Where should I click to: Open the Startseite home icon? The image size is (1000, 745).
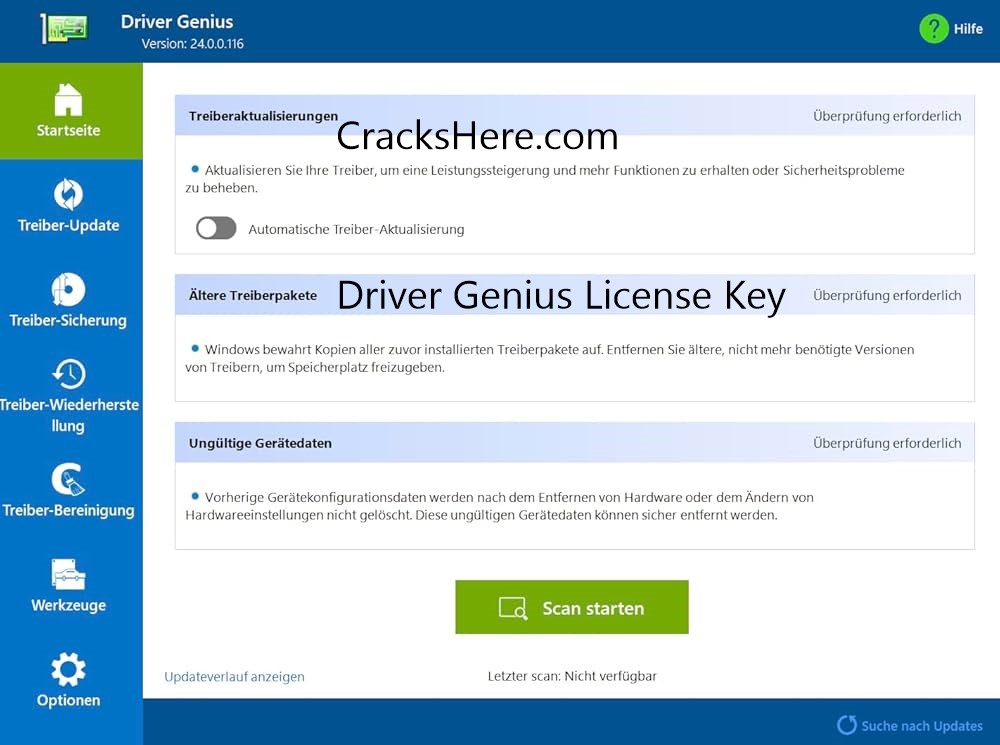pos(68,100)
